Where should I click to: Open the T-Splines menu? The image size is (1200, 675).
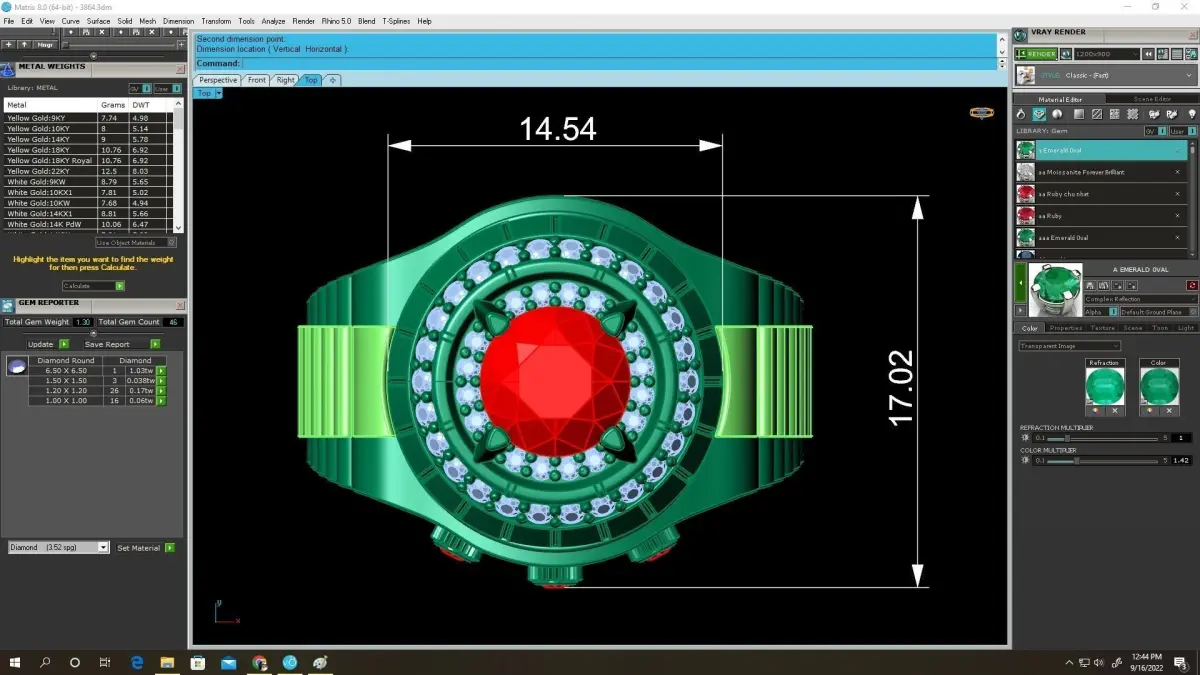[397, 21]
